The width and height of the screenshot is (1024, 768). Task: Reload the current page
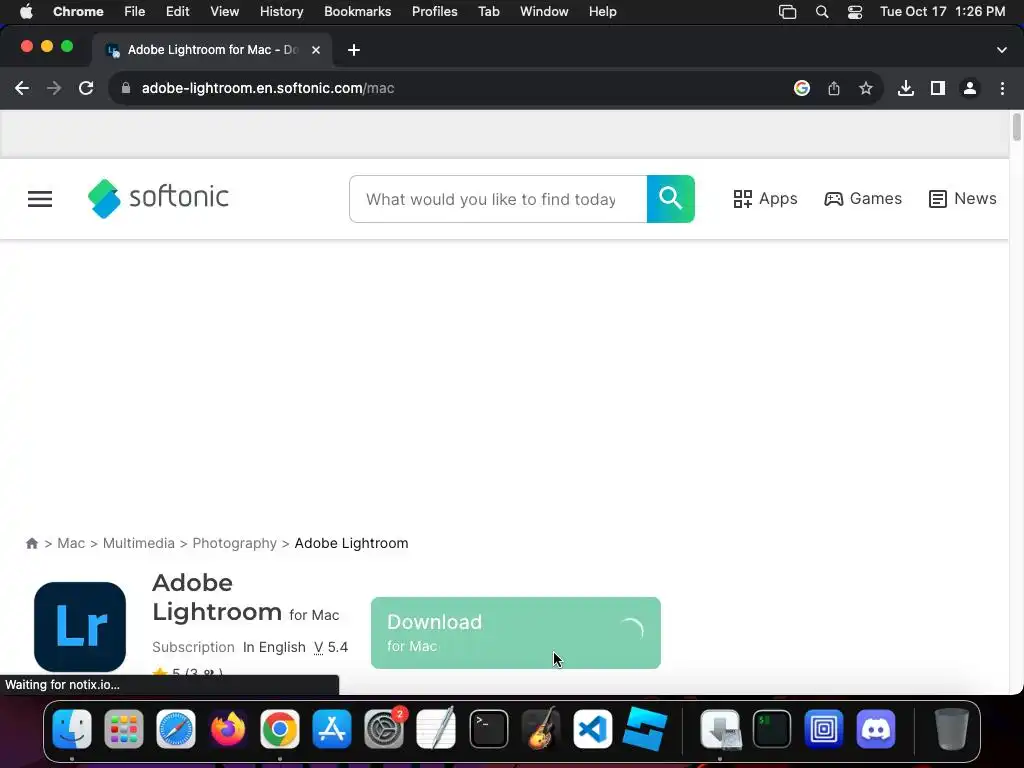coord(86,88)
